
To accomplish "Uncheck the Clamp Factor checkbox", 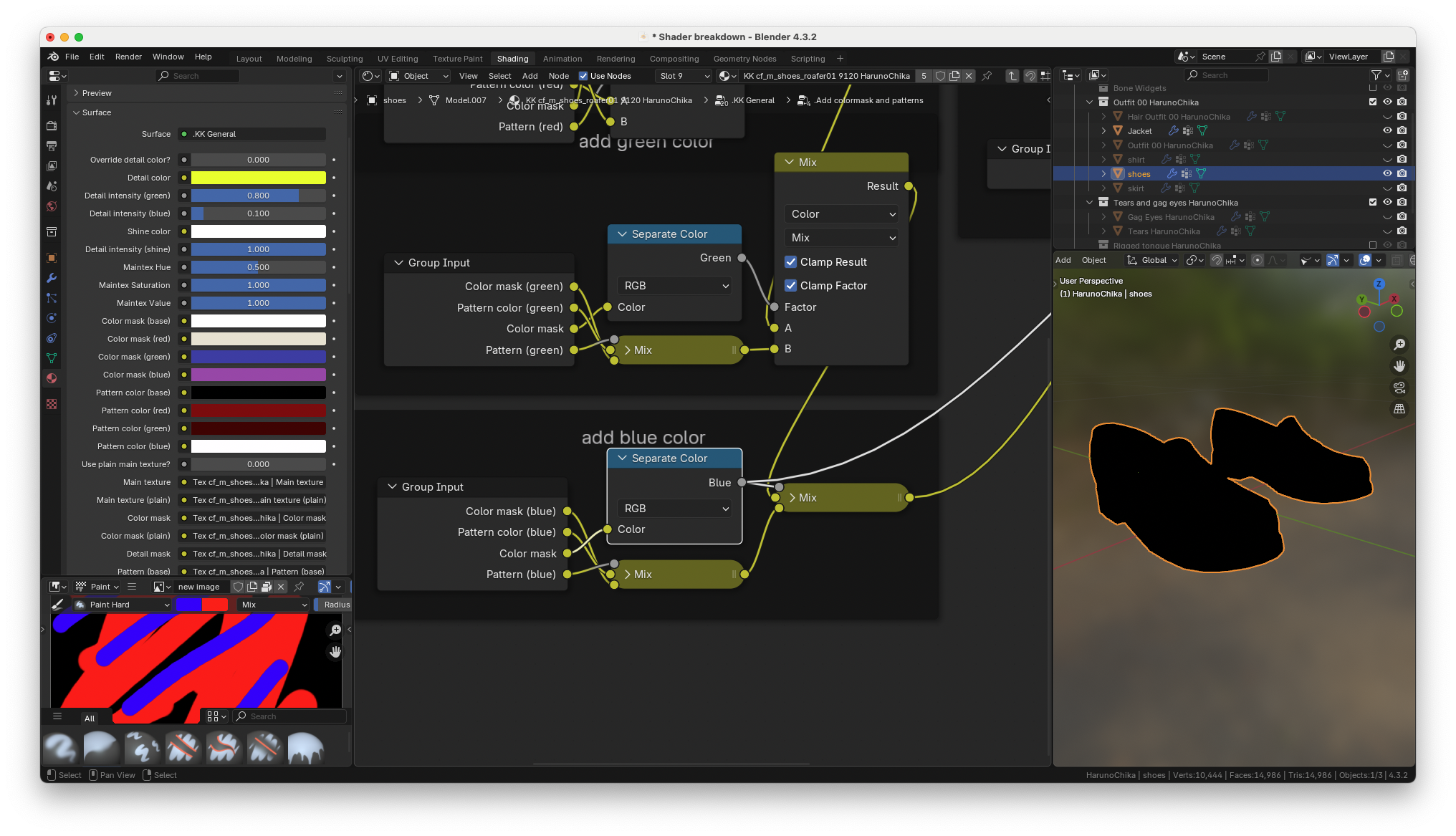I will 791,286.
